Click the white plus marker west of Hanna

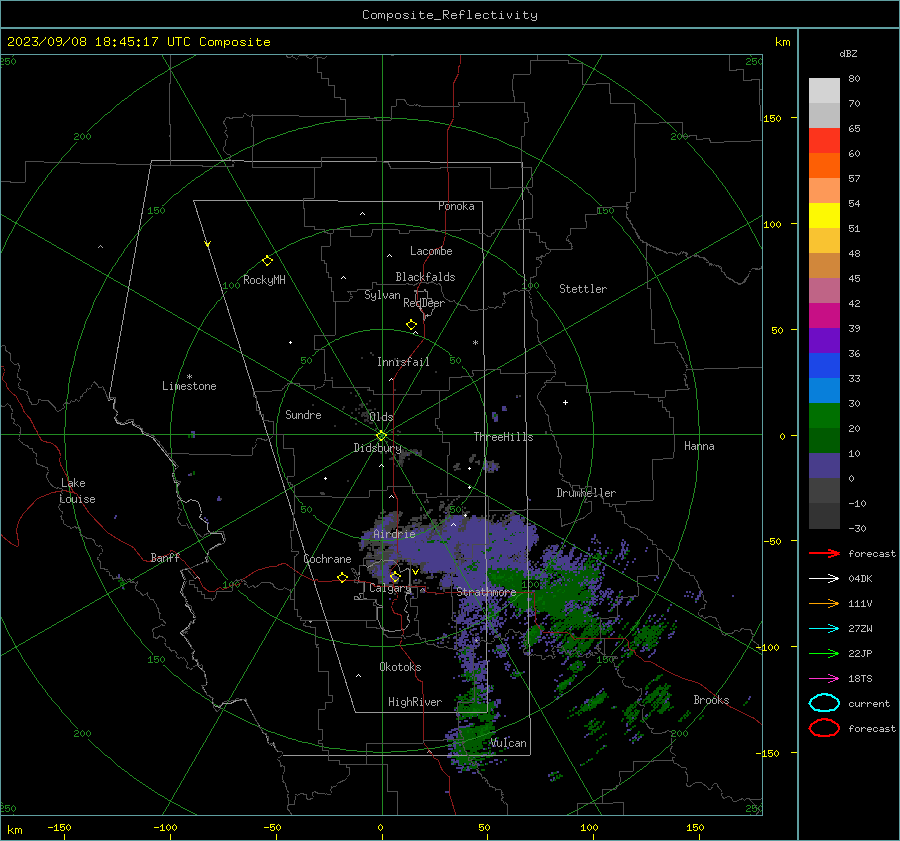tap(565, 402)
